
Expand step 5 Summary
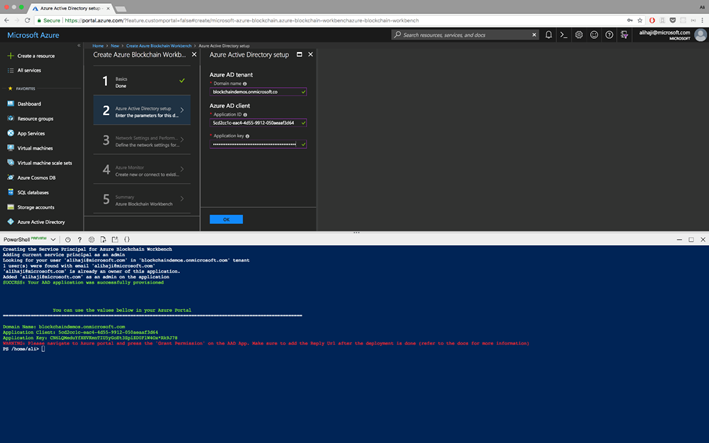click(142, 199)
